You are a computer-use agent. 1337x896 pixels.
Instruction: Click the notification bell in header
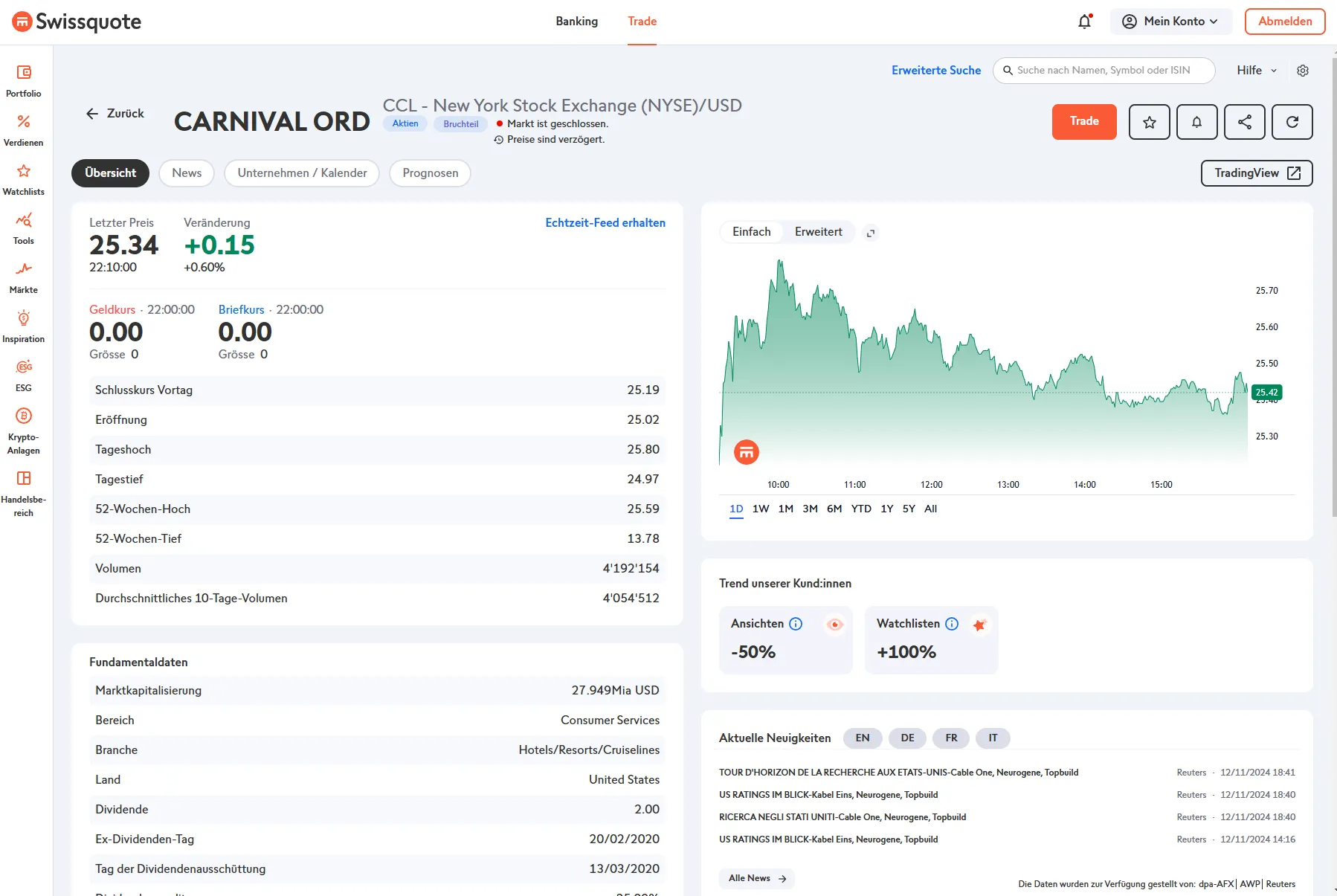tap(1084, 22)
